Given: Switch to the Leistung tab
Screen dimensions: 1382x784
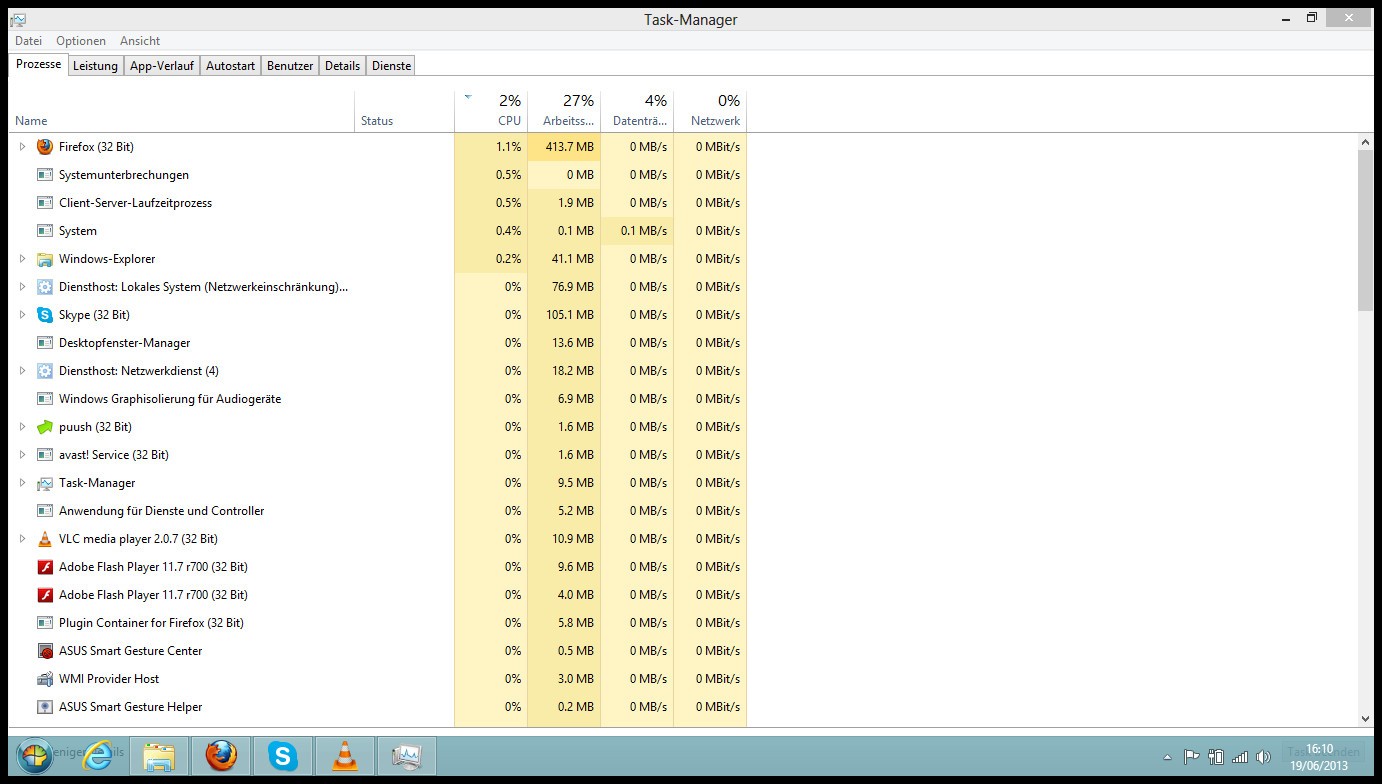Looking at the screenshot, I should 96,66.
